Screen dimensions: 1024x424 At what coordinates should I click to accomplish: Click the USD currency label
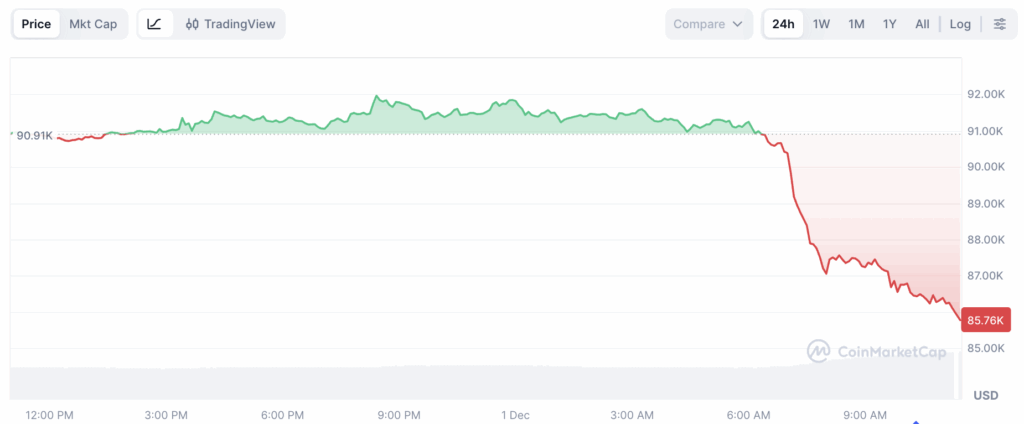986,394
